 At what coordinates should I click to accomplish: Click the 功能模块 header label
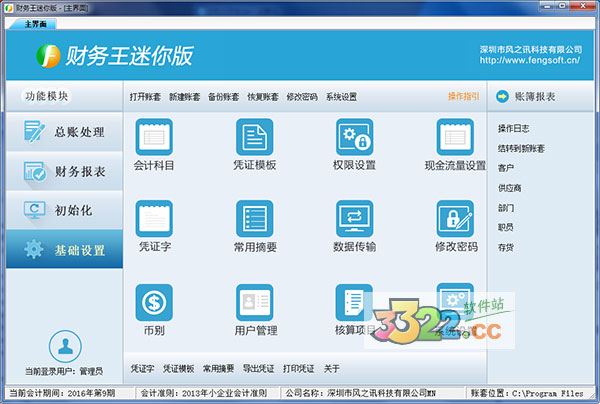coord(47,96)
